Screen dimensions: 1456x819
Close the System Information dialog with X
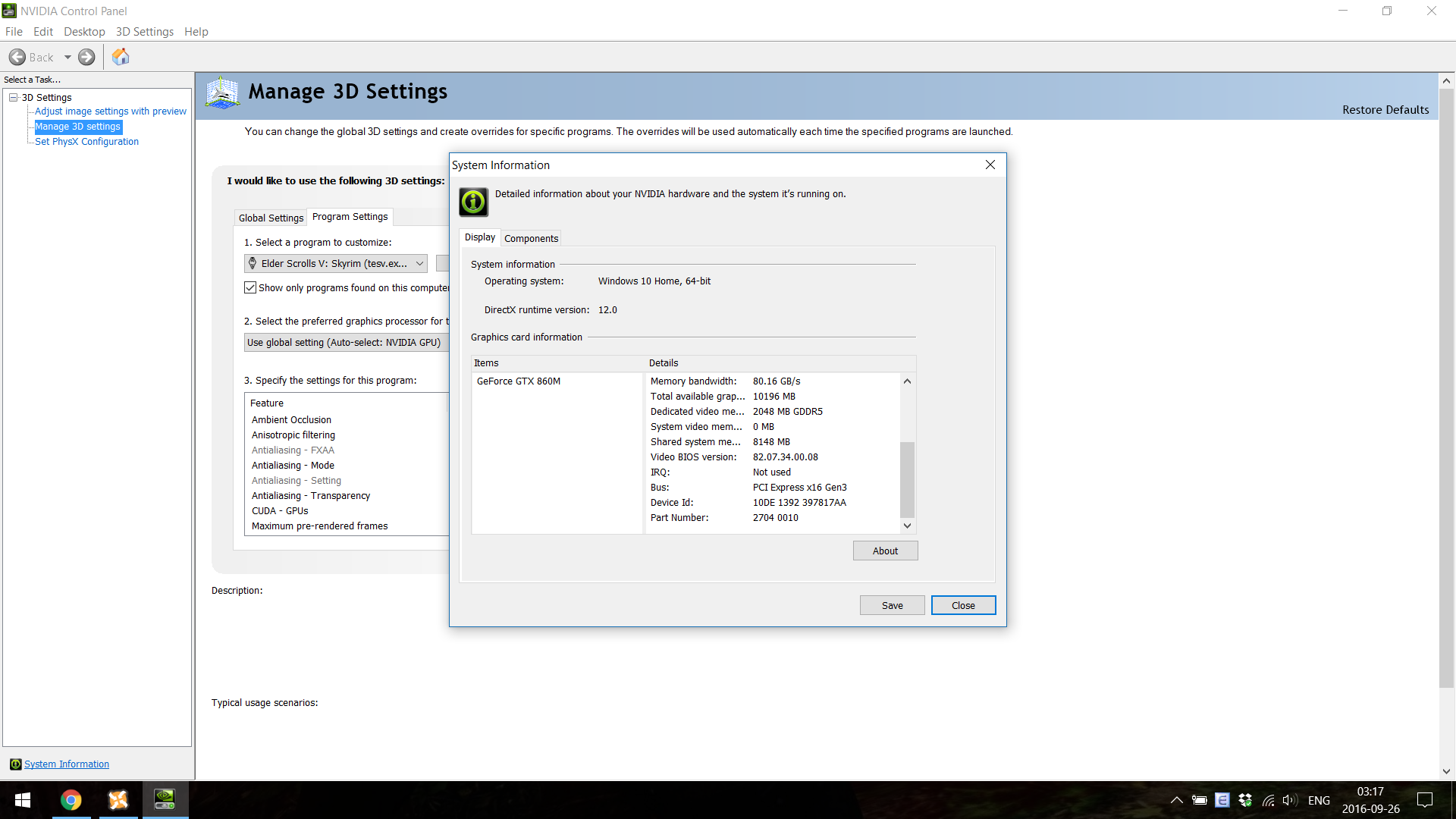pyautogui.click(x=990, y=165)
